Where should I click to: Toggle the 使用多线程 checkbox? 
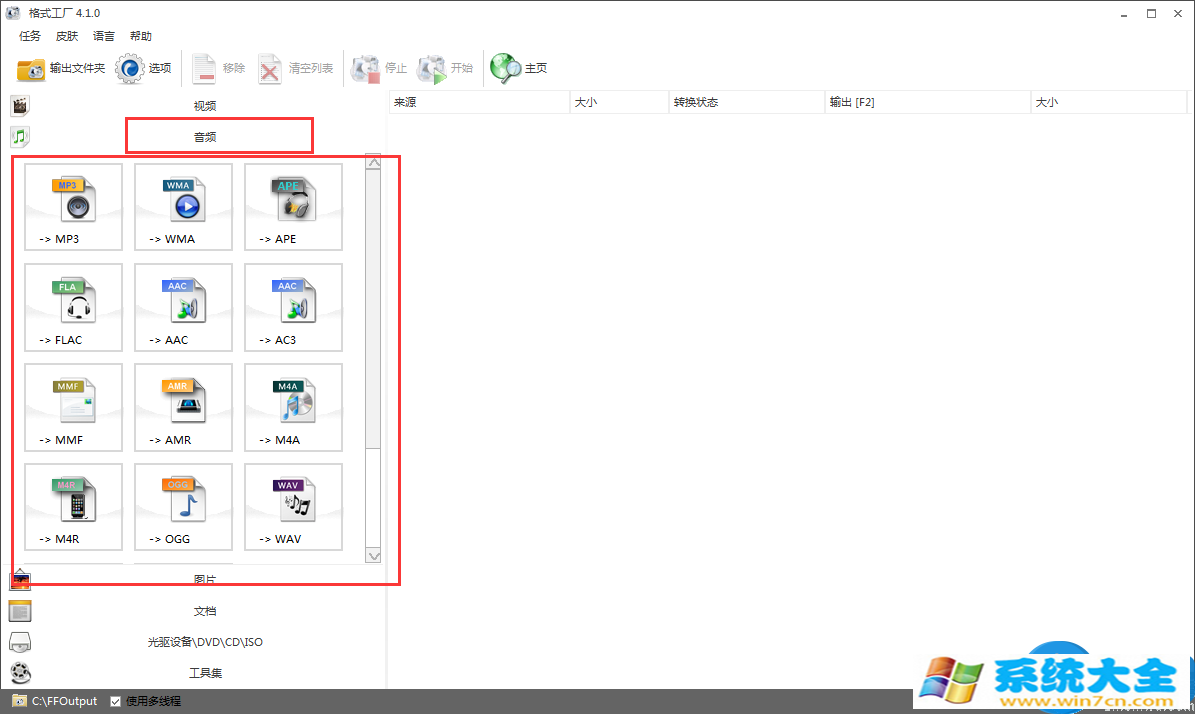tap(116, 701)
